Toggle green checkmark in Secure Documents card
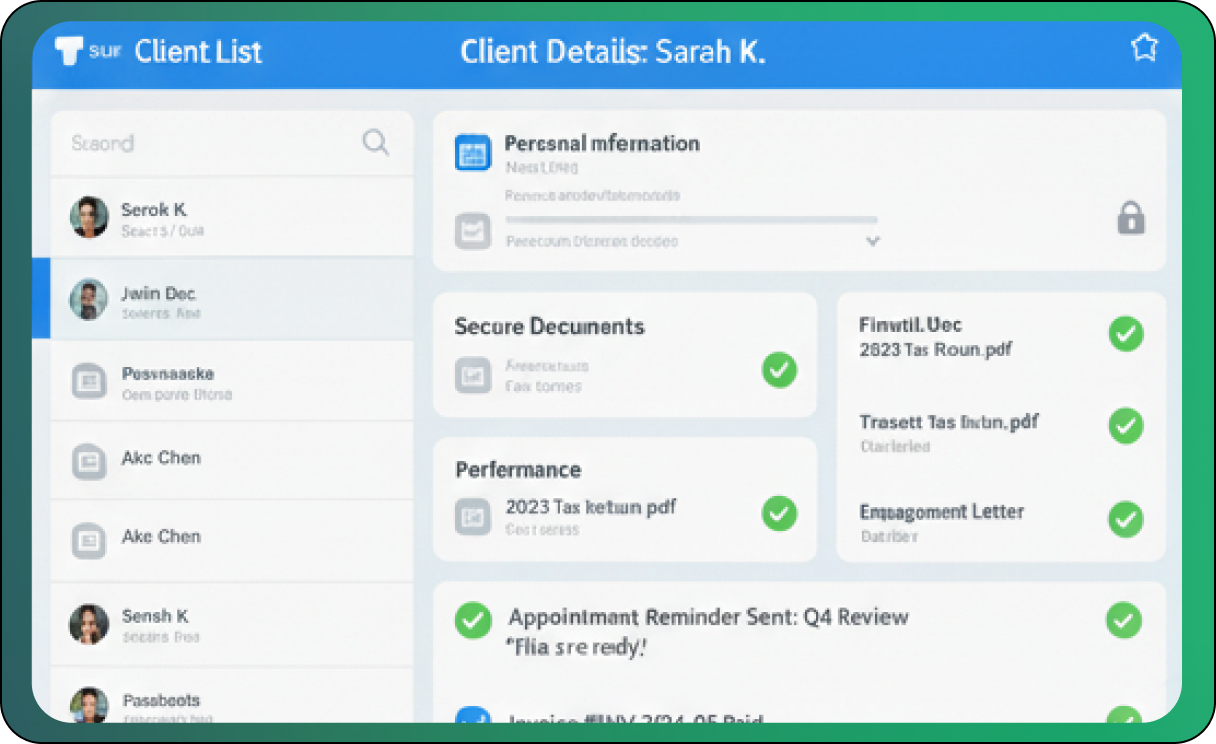 coord(779,370)
